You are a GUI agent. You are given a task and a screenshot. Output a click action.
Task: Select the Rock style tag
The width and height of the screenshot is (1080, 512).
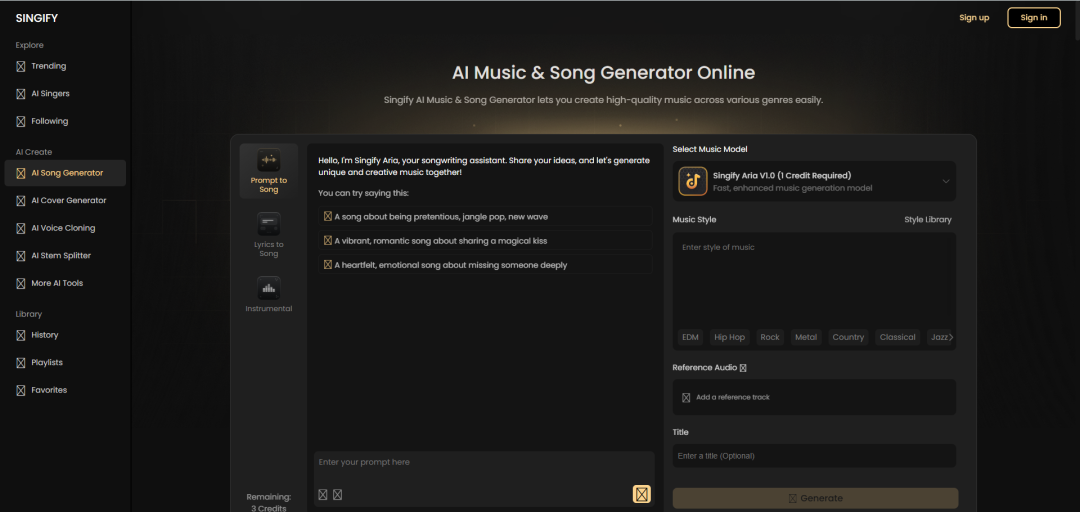(770, 338)
